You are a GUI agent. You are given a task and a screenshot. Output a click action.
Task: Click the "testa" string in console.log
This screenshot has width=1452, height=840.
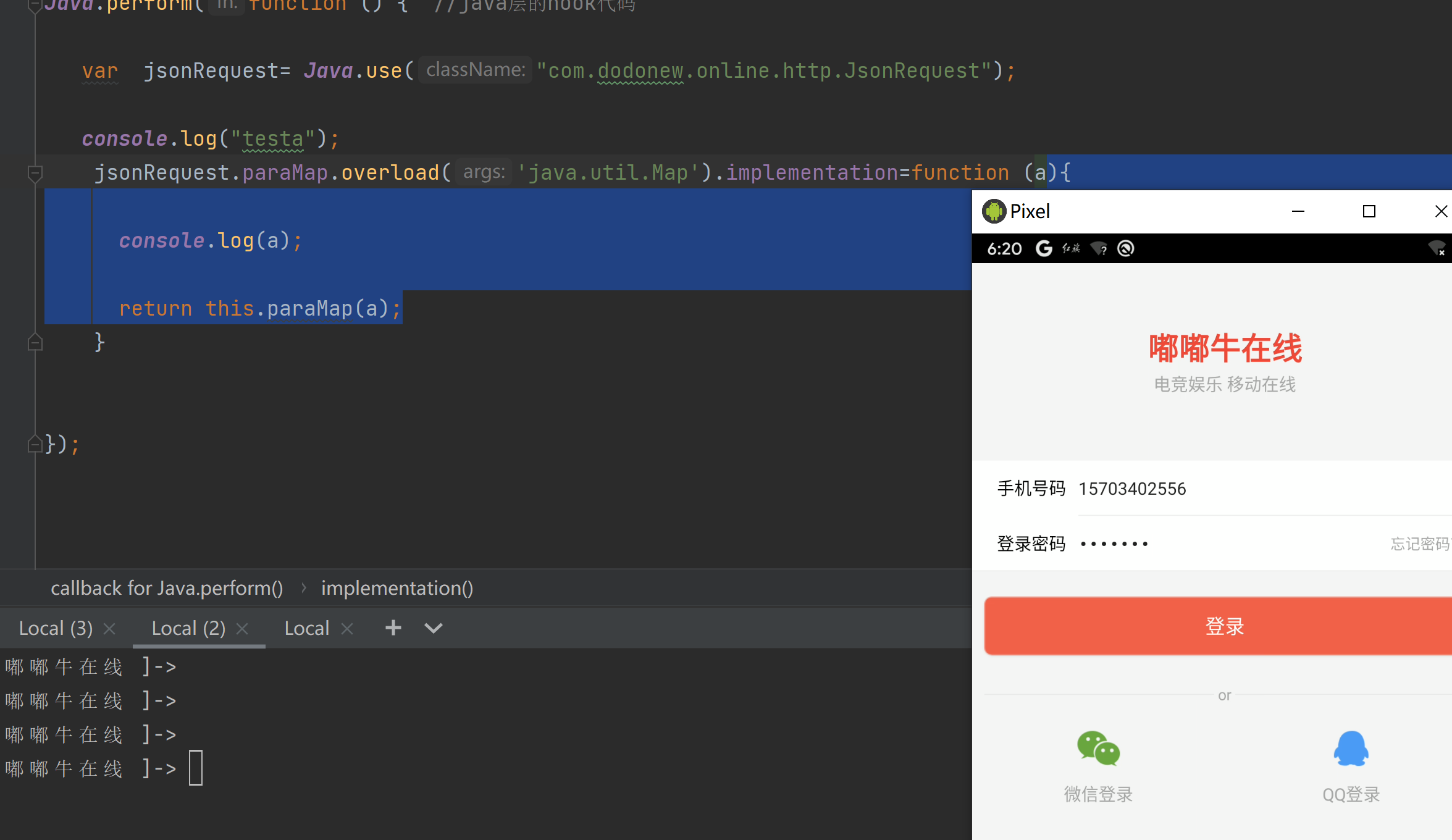click(273, 139)
